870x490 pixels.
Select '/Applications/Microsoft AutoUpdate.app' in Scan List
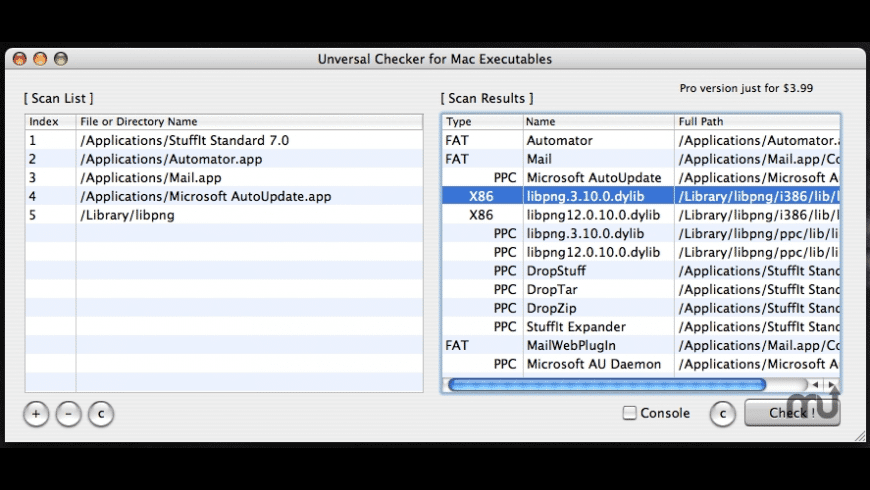224,196
